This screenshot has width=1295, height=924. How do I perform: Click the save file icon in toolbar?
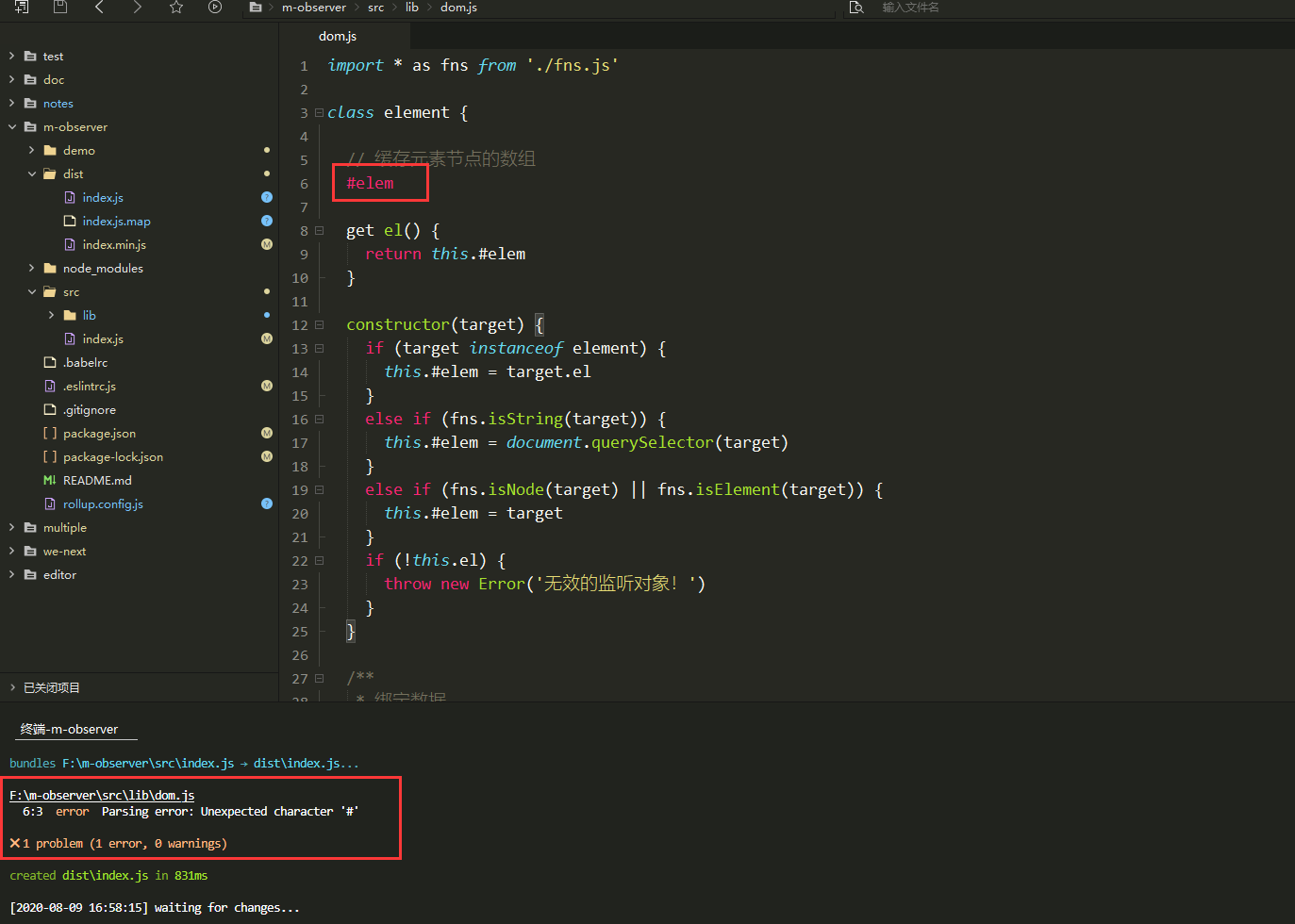(60, 7)
